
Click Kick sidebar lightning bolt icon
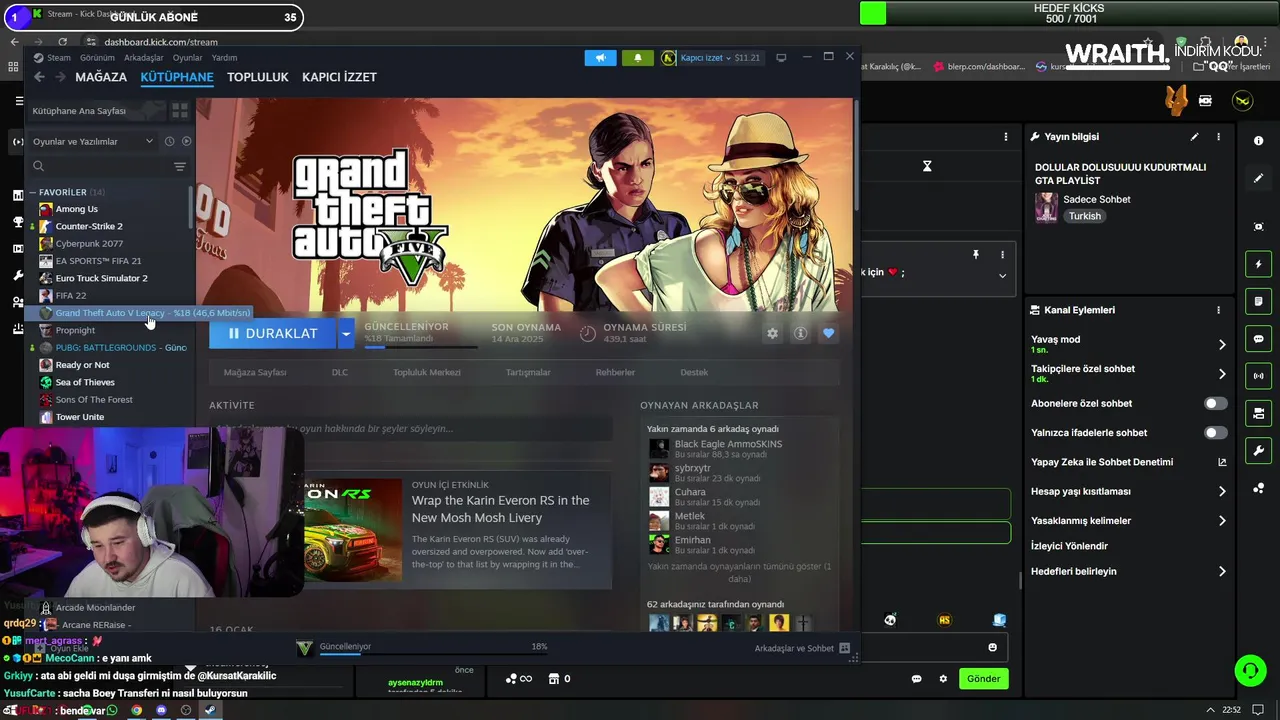pos(1258,264)
